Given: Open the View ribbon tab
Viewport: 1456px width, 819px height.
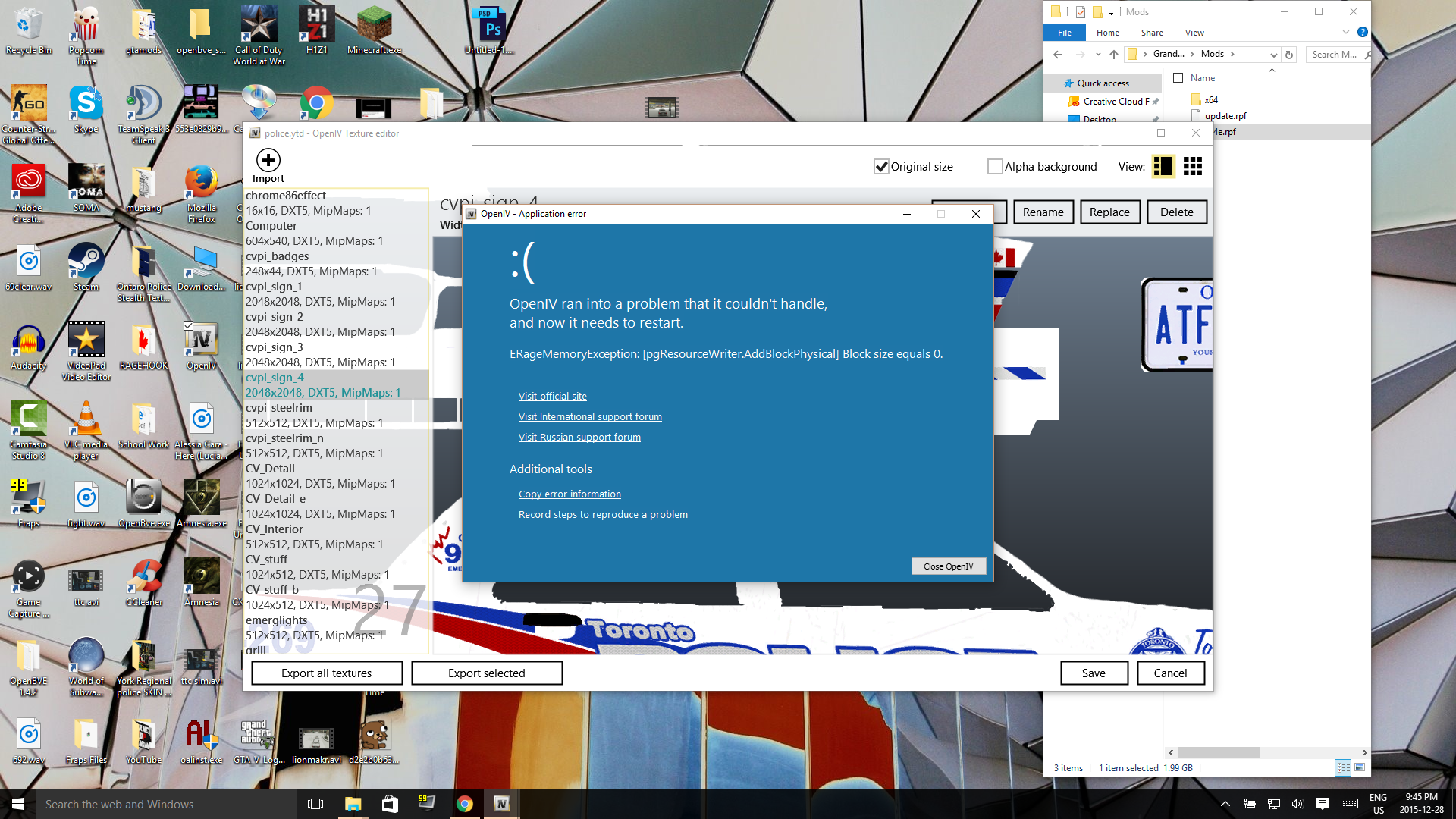Looking at the screenshot, I should 1194,33.
